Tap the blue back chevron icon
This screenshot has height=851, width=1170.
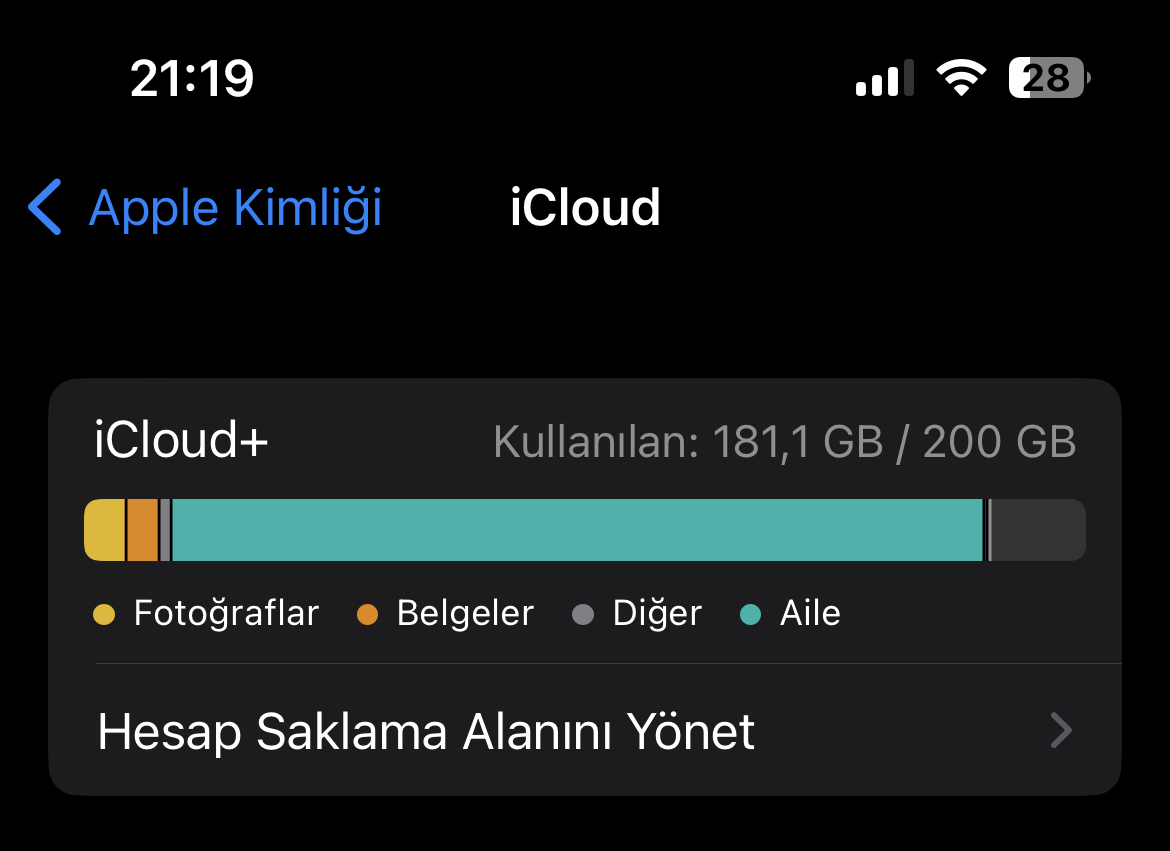click(x=45, y=207)
